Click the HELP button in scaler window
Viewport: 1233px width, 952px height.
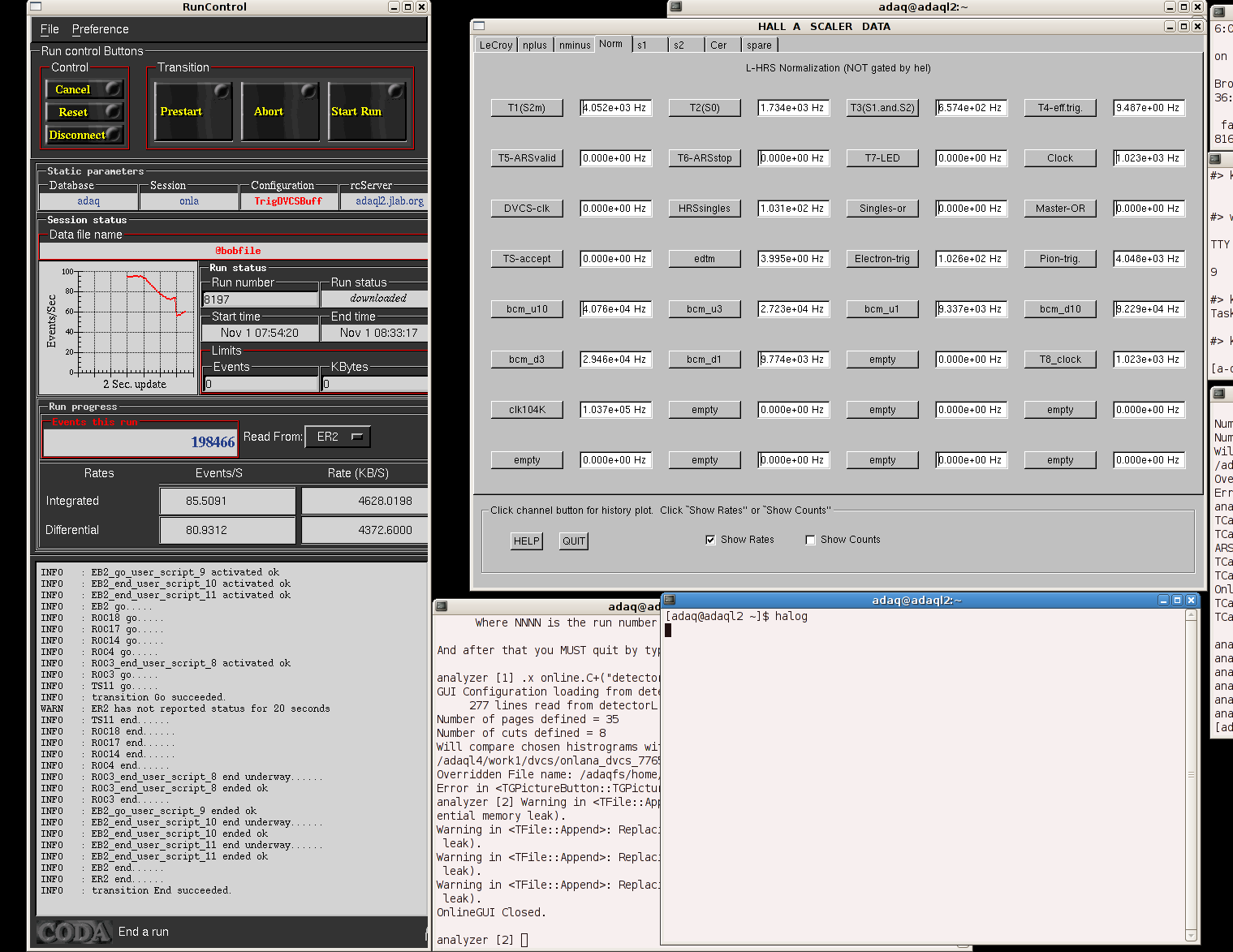pyautogui.click(x=527, y=541)
